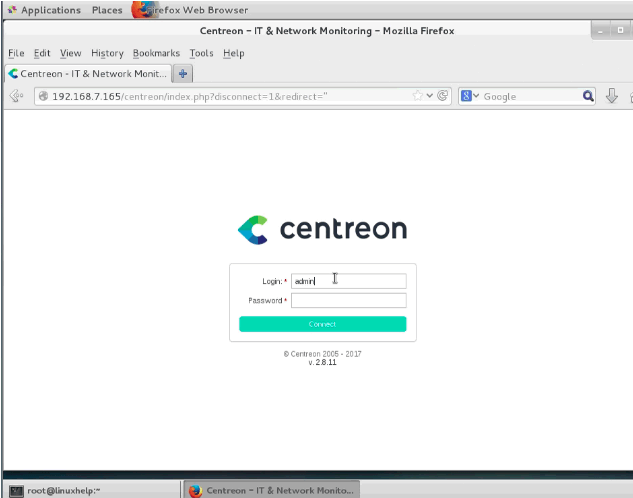Select the Centreon - IT & Network Monit... tab
This screenshot has height=498, width=633.
click(88, 74)
